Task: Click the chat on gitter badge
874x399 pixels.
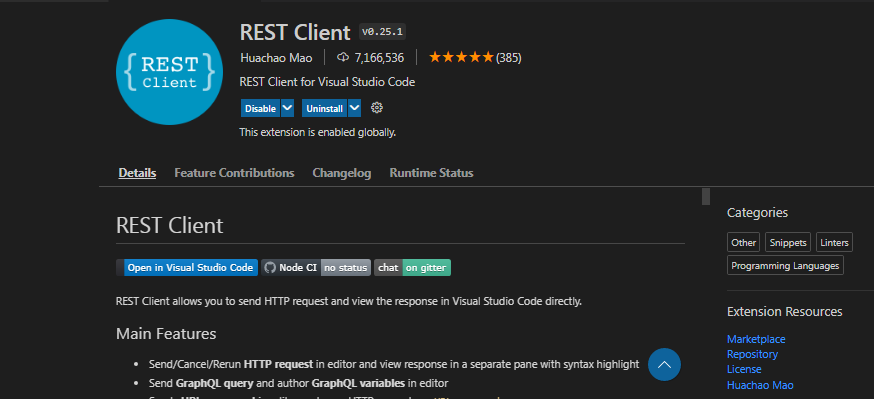Action: click(412, 267)
